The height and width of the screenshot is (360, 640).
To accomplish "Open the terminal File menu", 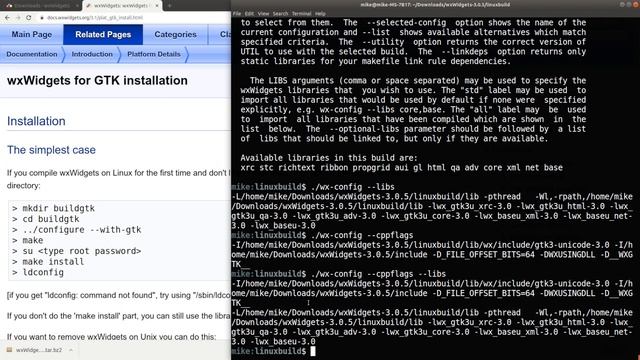I will tap(237, 13).
